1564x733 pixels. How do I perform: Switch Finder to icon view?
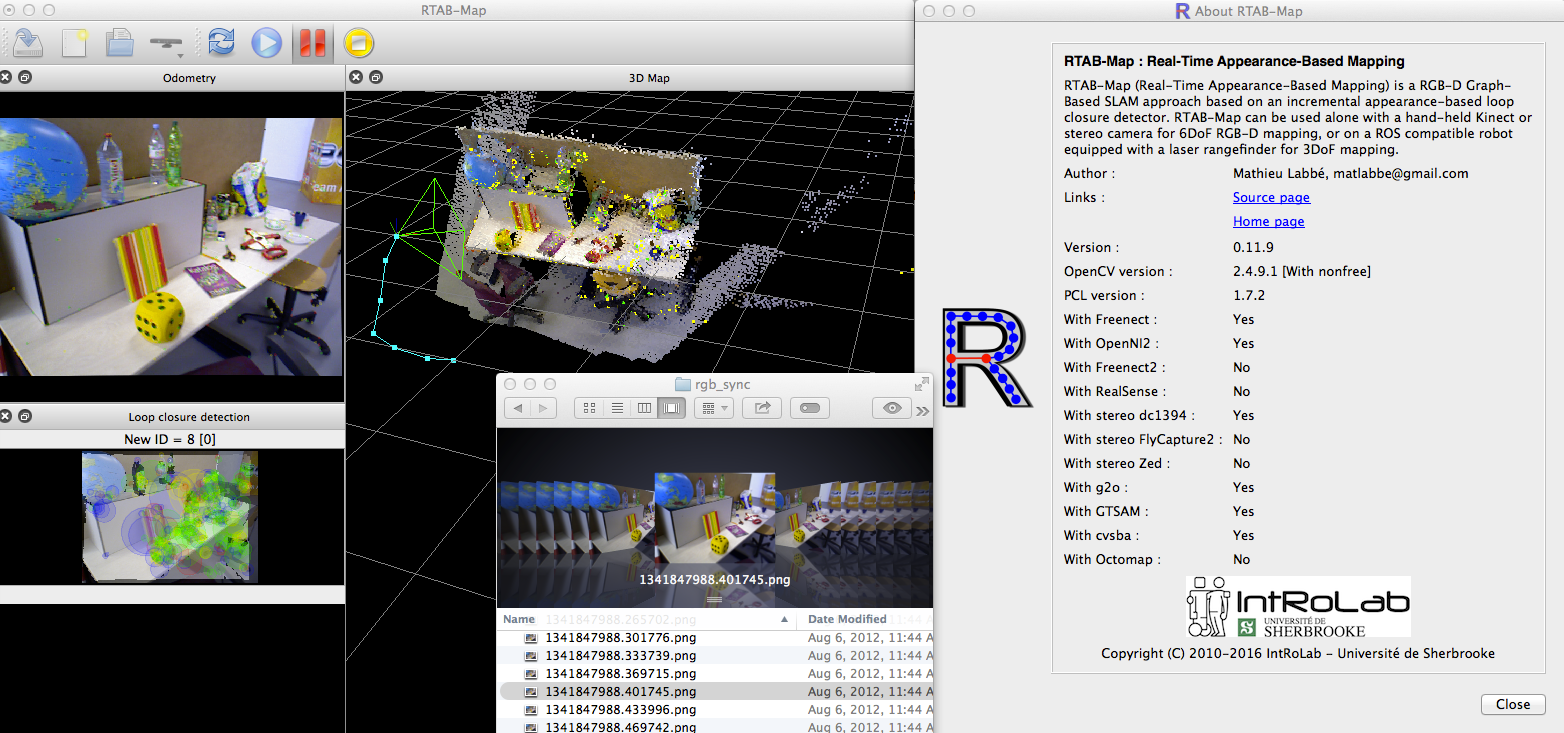[589, 408]
